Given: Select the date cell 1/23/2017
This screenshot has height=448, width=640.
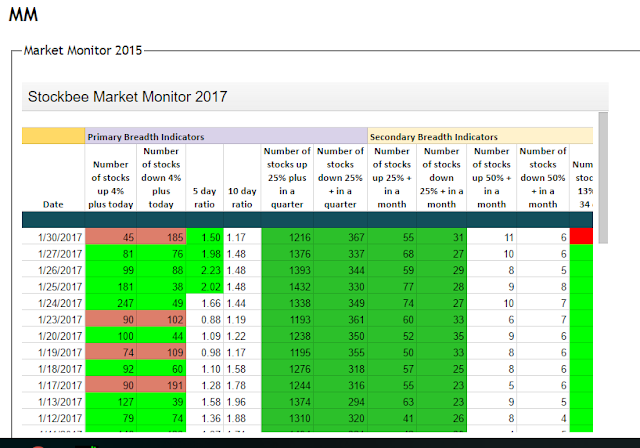Looking at the screenshot, I should [x=53, y=319].
